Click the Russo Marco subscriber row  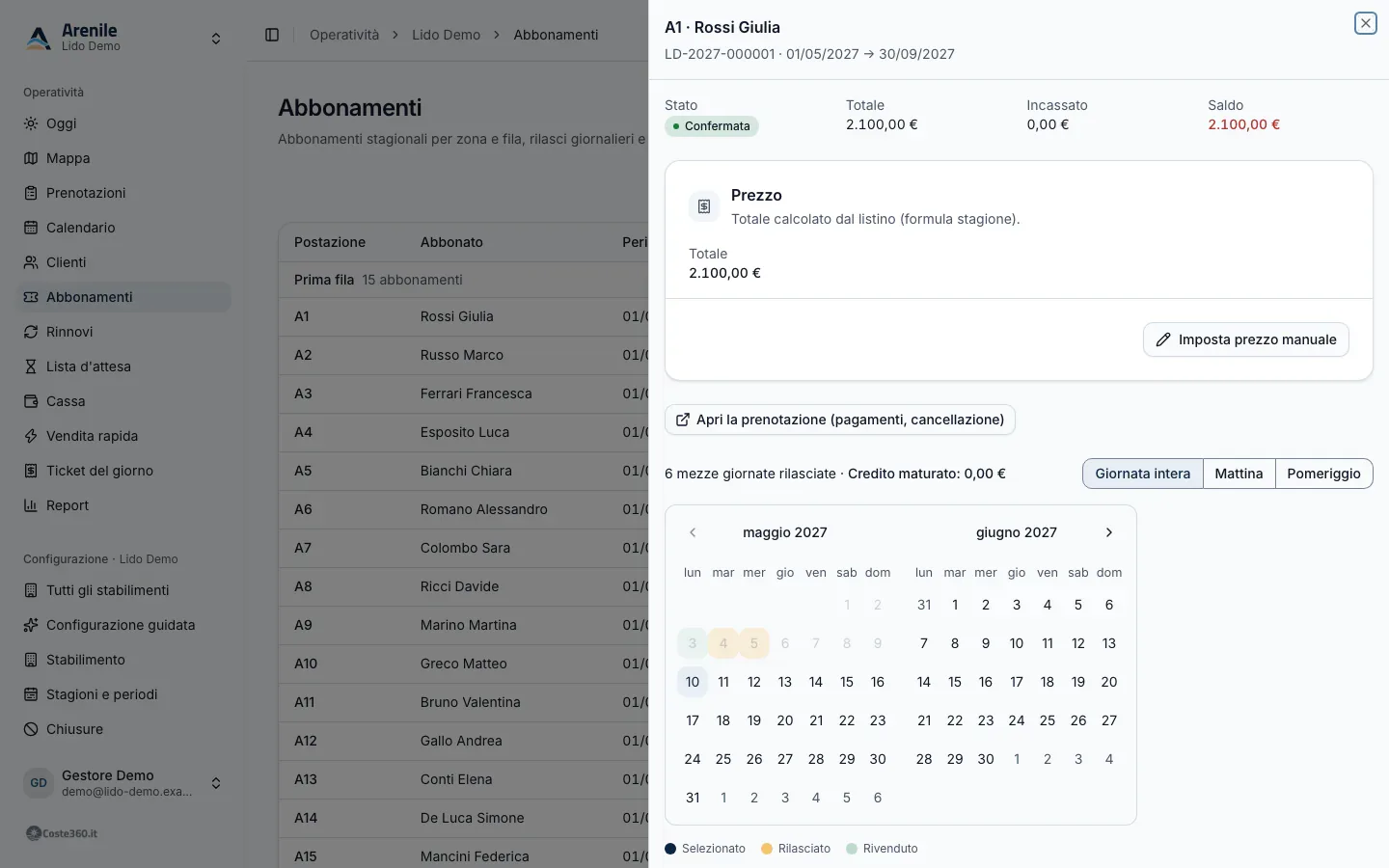[464, 355]
